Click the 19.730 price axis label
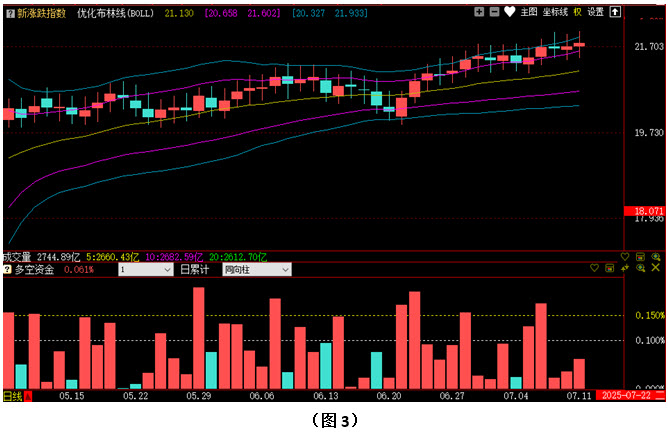Viewport: 668px width, 444px height. point(649,133)
